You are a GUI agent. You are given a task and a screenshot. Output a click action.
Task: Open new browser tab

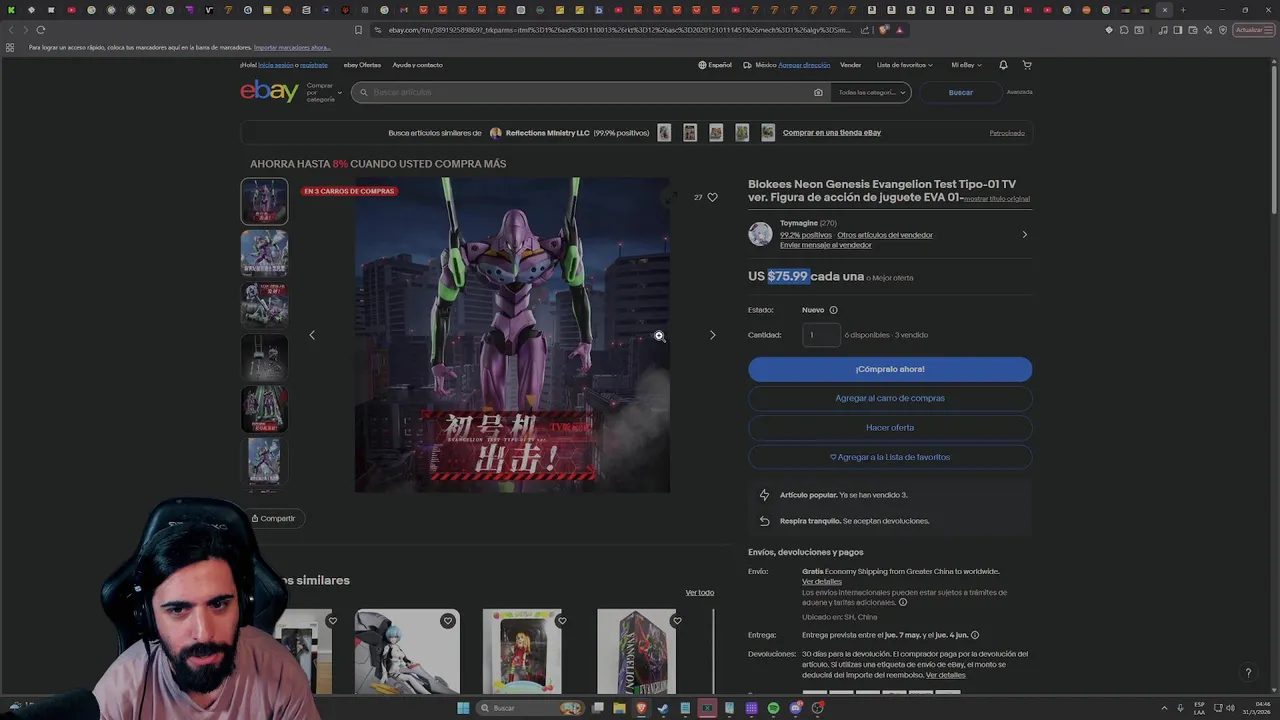pos(1182,10)
